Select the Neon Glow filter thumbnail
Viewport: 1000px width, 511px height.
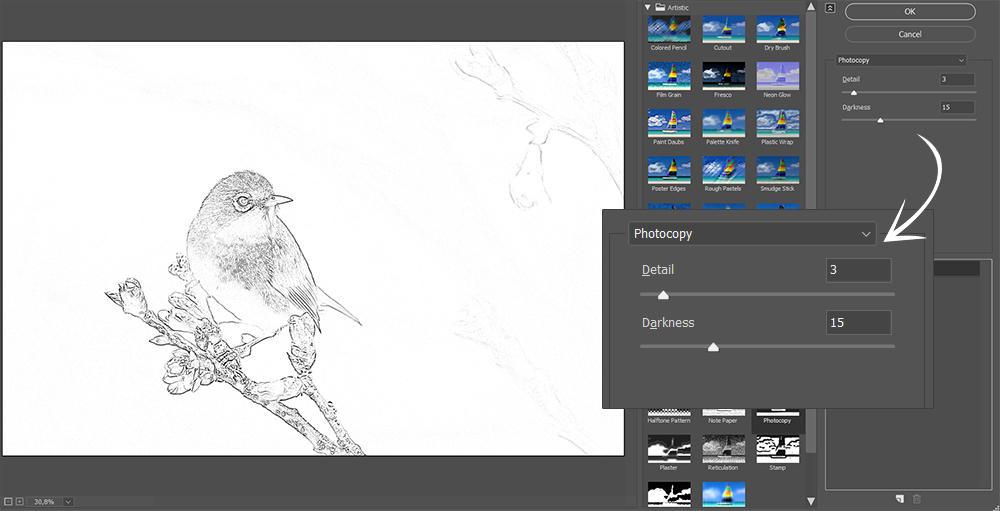tap(777, 76)
